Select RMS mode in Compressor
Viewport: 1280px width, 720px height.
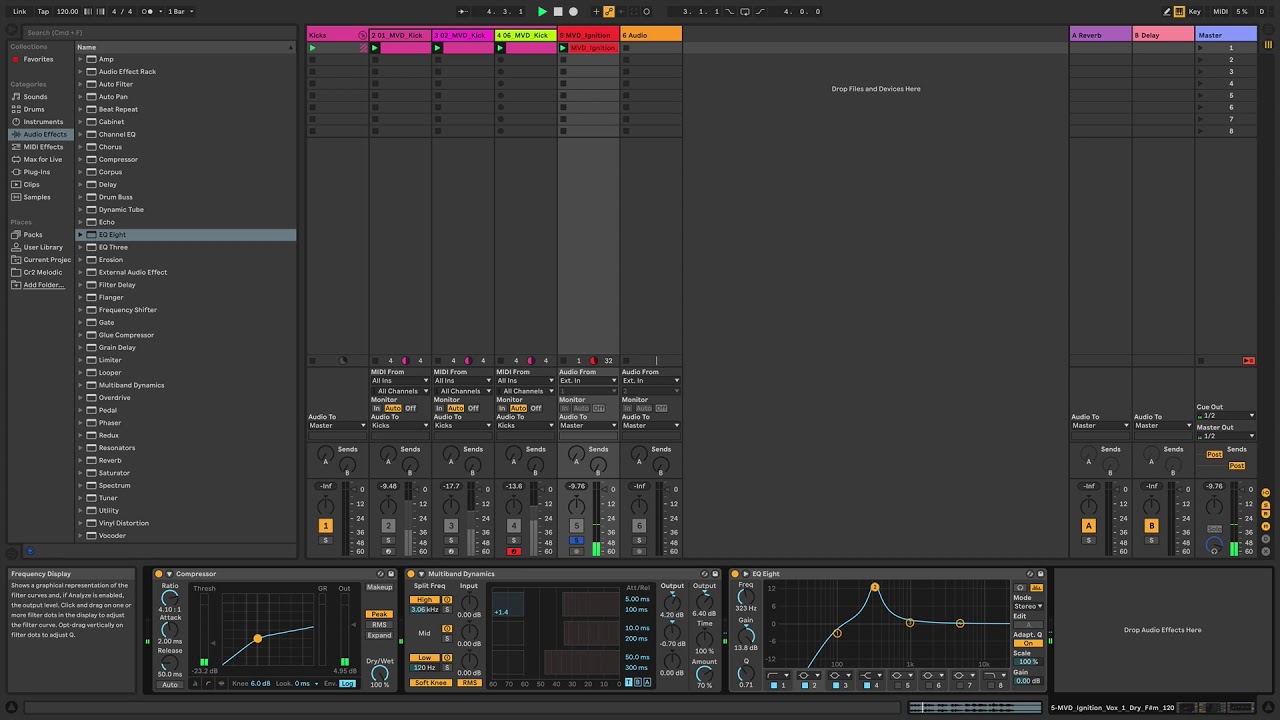pos(379,625)
